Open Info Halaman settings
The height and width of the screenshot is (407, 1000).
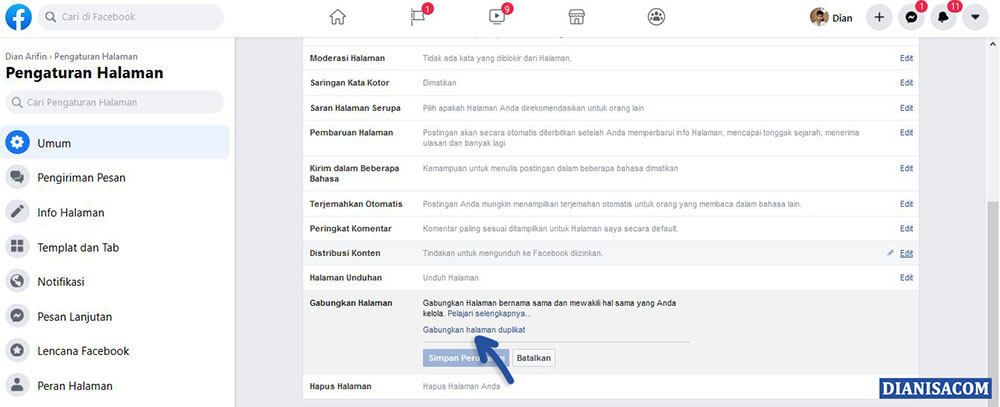click(x=115, y=212)
